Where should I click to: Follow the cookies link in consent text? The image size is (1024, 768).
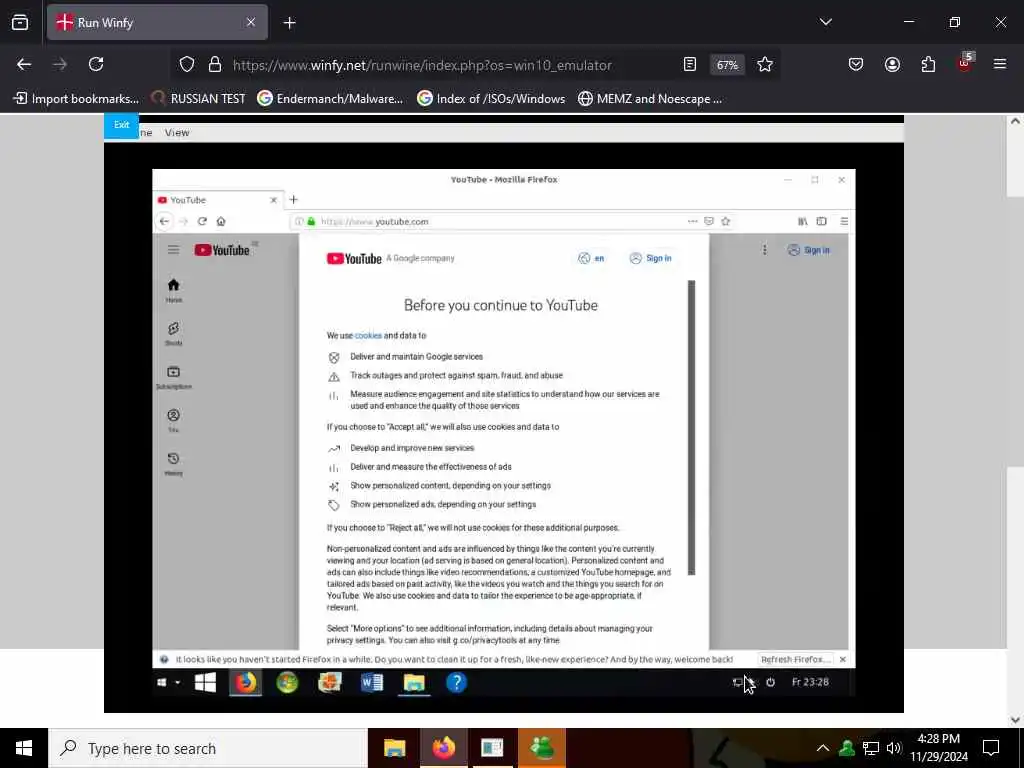368,335
